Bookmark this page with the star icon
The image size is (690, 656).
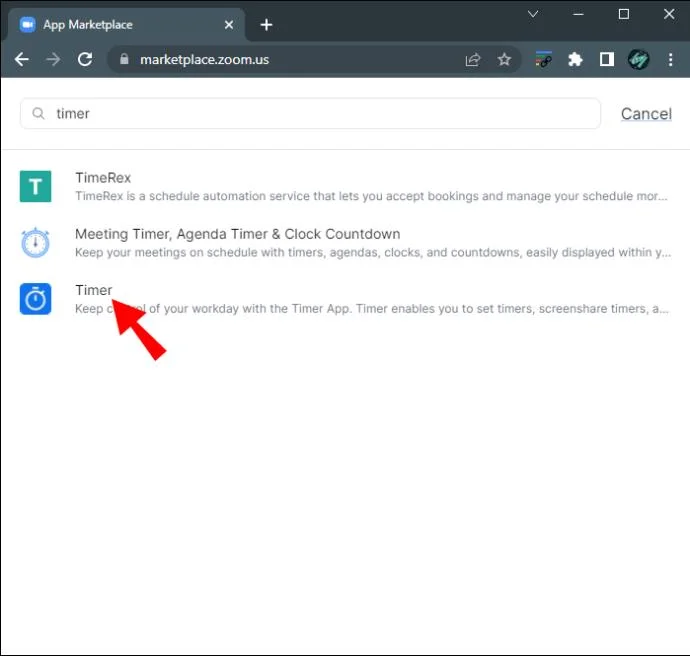pyautogui.click(x=504, y=59)
